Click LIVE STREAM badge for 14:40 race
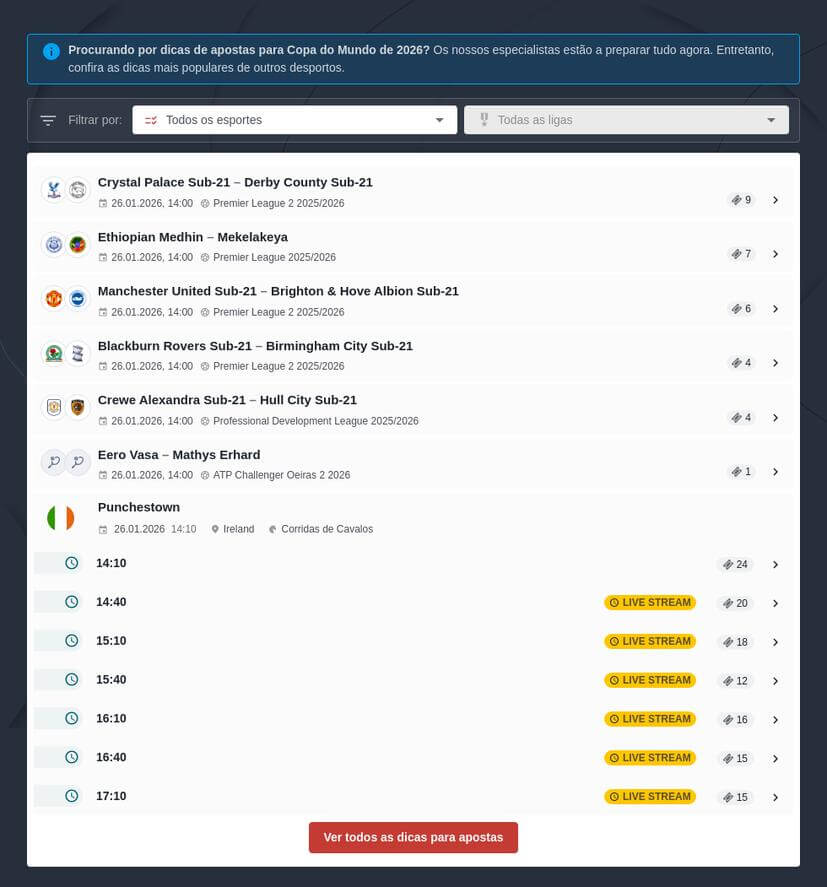The width and height of the screenshot is (827, 887). click(x=650, y=603)
